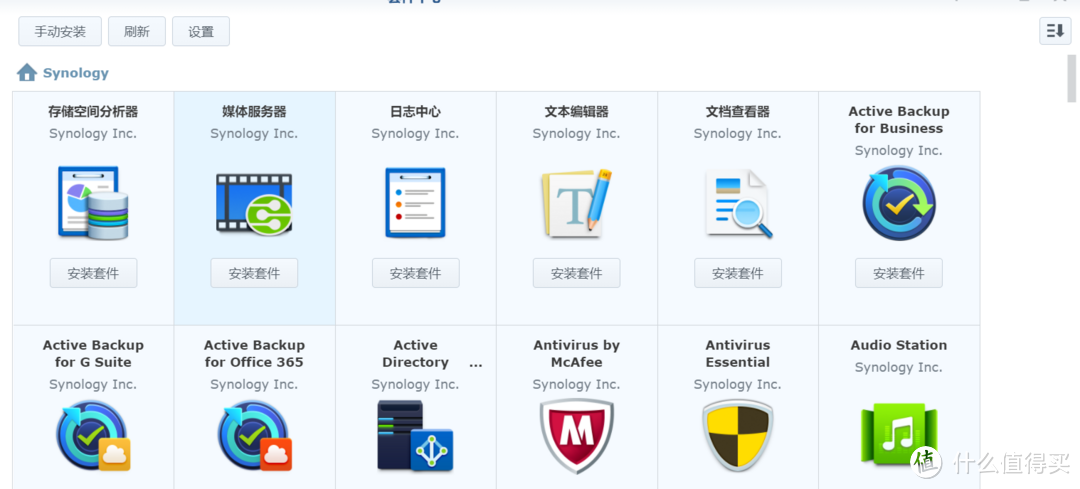The width and height of the screenshot is (1080, 489).
Task: Click Synology Inc. under Antivirus by McAfee
Action: (577, 384)
